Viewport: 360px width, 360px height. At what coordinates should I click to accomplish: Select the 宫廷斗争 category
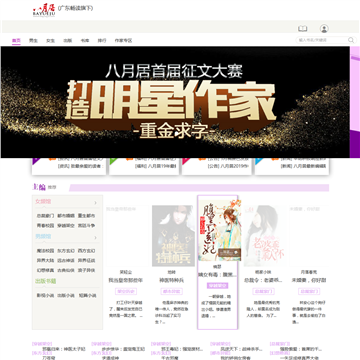pyautogui.click(x=86, y=226)
